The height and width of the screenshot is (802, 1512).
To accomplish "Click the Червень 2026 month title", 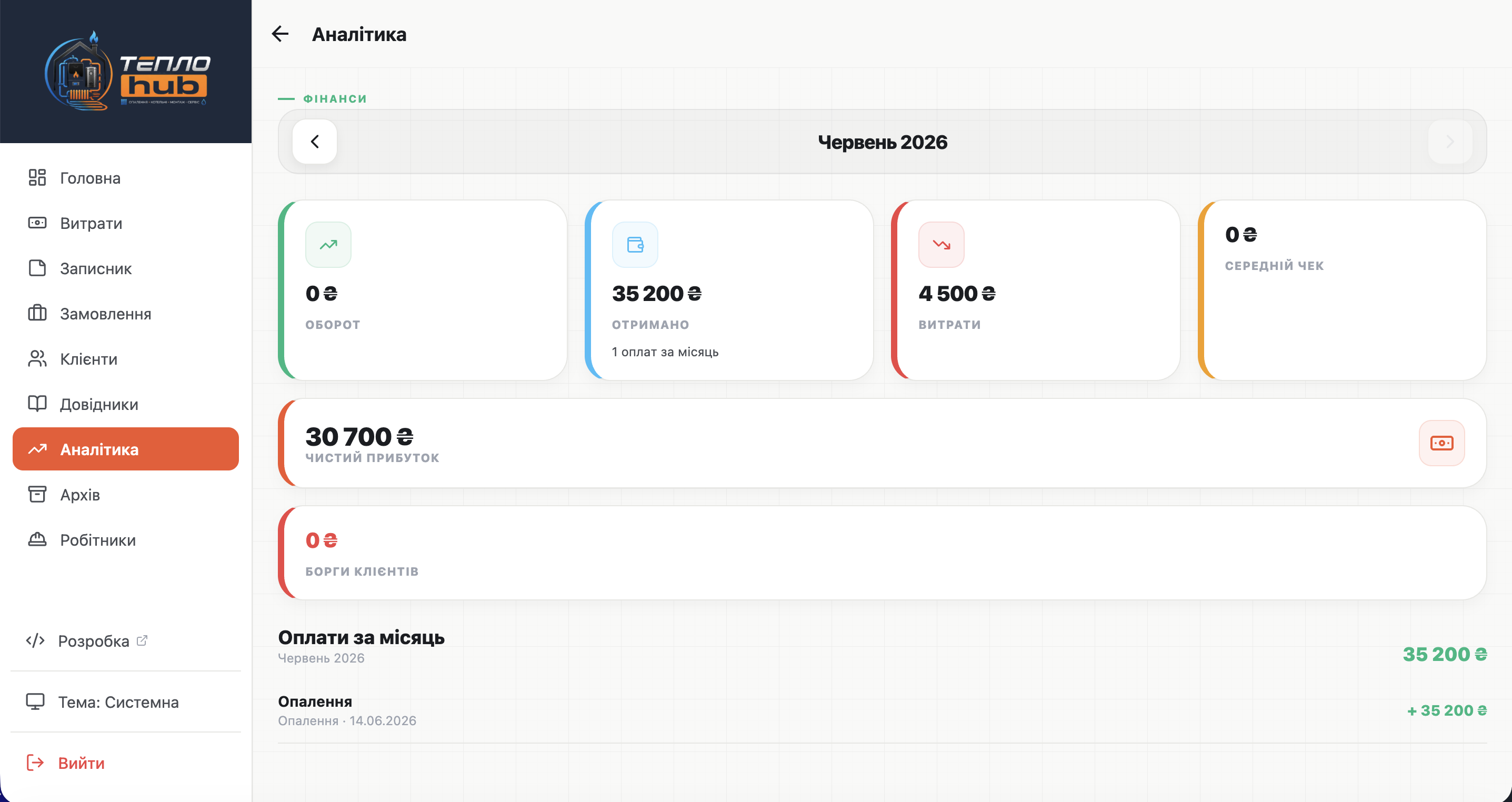I will (x=882, y=142).
